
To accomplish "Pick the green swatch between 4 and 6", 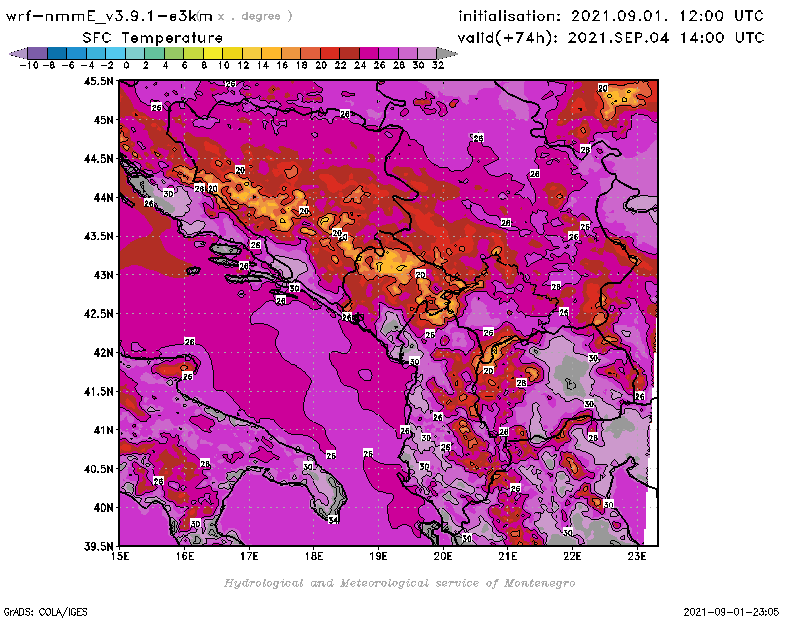I will click(x=174, y=54).
